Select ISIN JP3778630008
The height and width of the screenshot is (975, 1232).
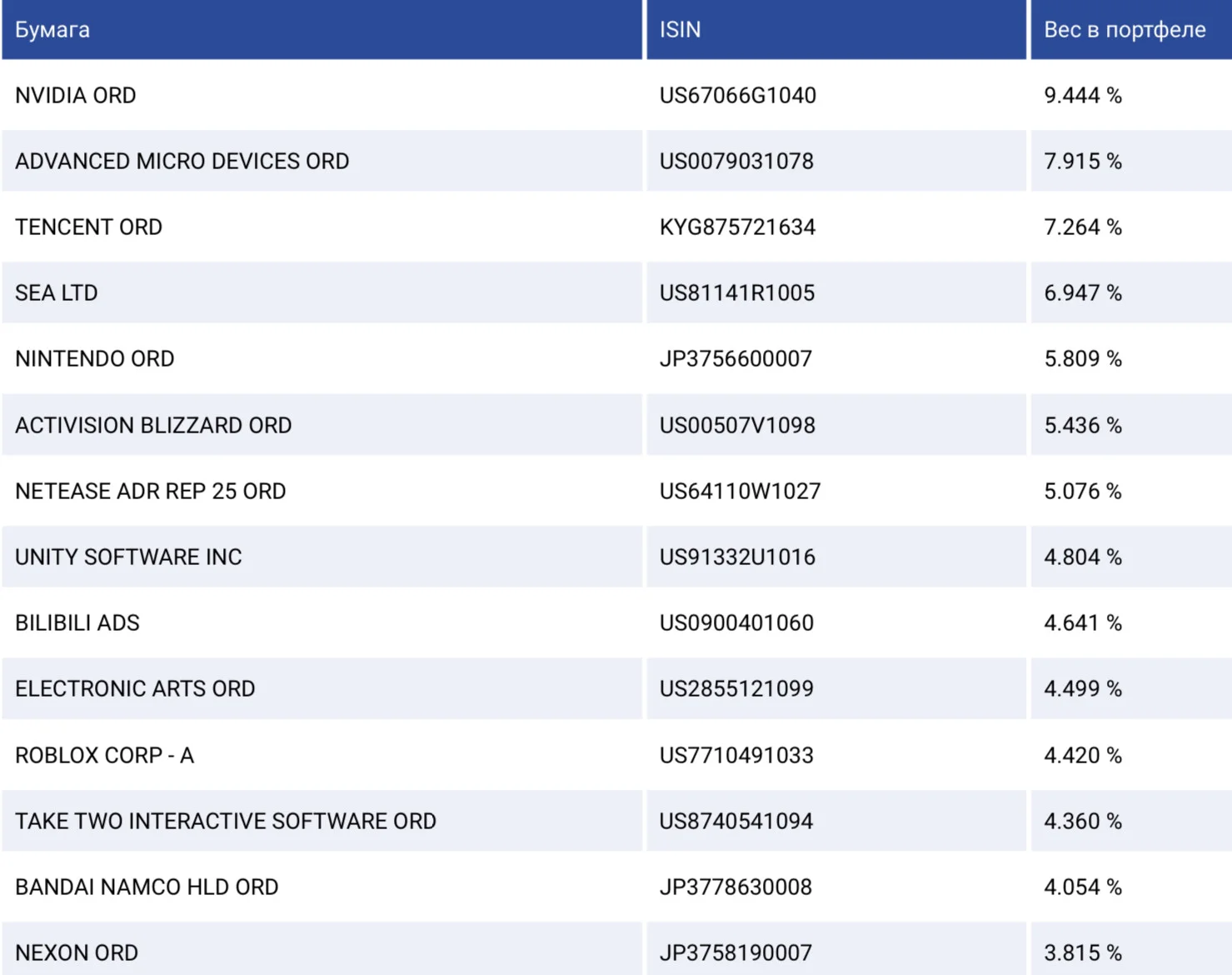click(x=736, y=887)
